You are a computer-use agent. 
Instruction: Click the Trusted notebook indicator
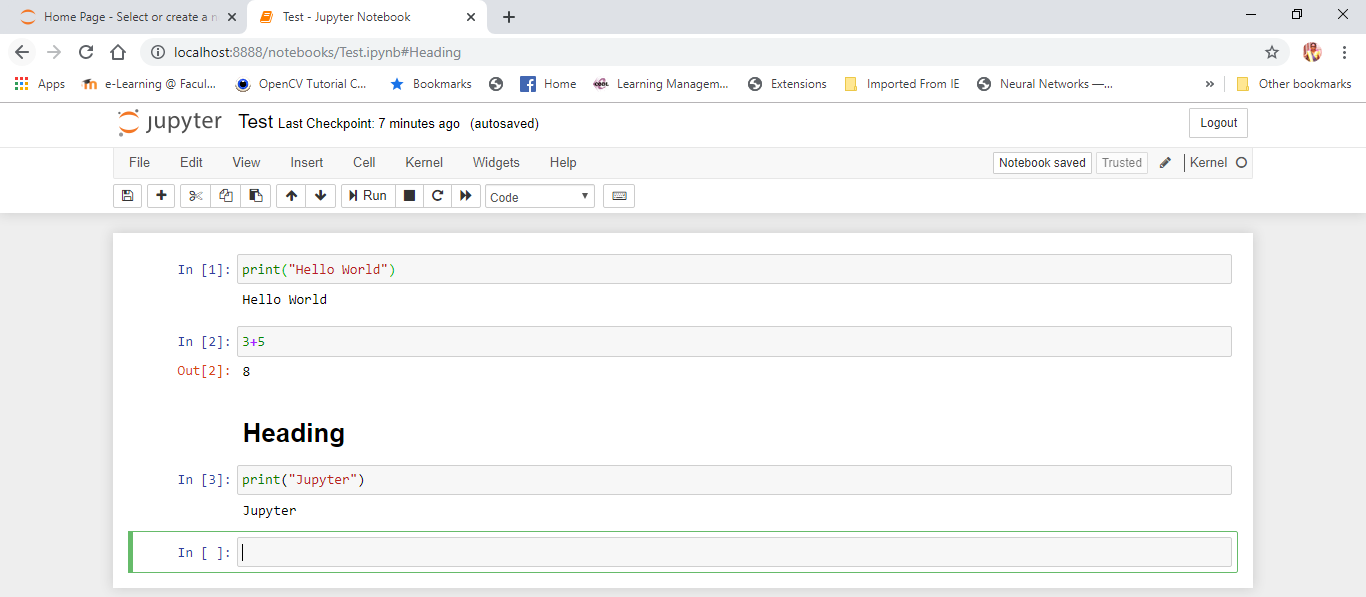[x=1121, y=162]
